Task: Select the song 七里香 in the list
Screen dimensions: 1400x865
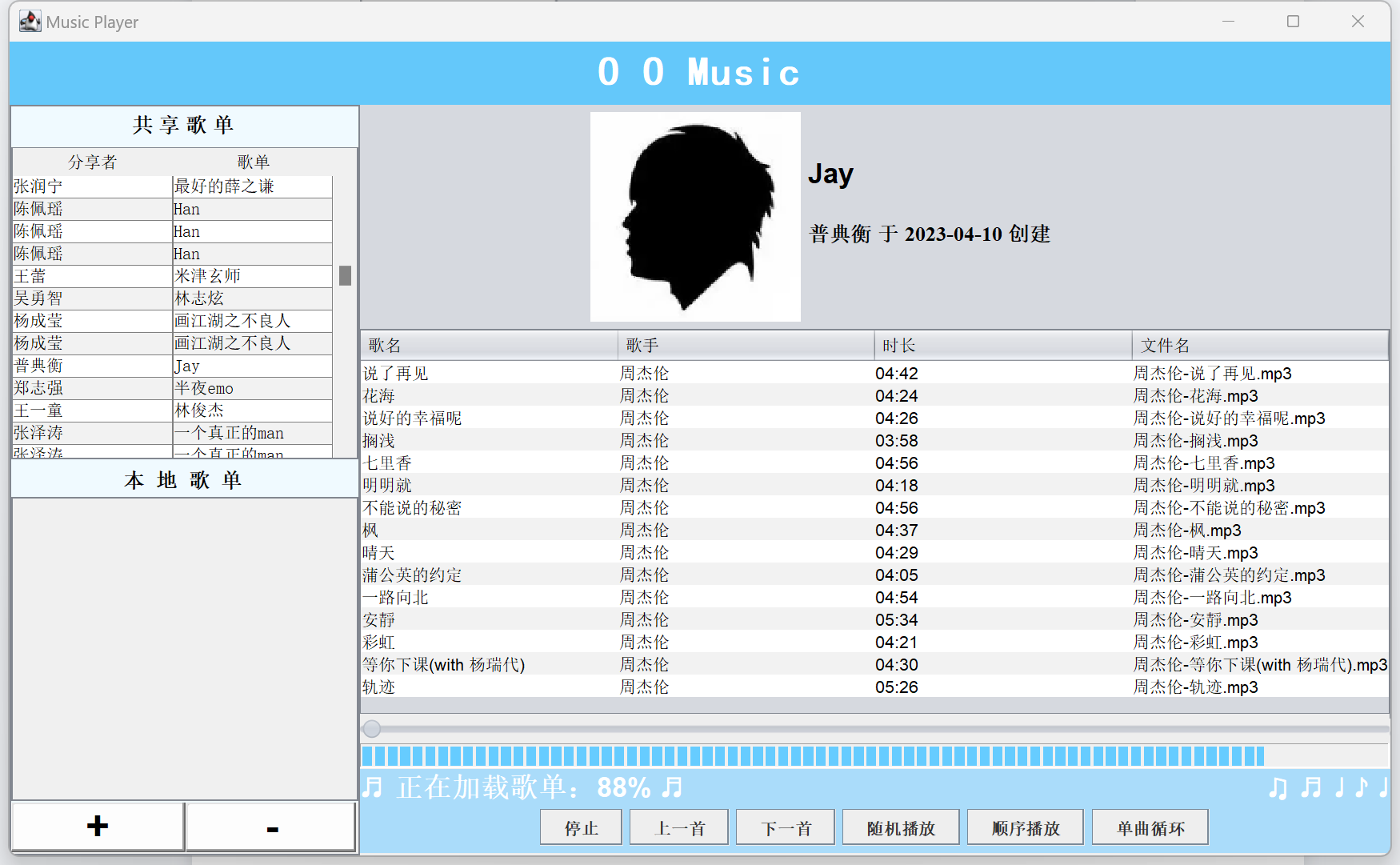Action: [x=387, y=463]
